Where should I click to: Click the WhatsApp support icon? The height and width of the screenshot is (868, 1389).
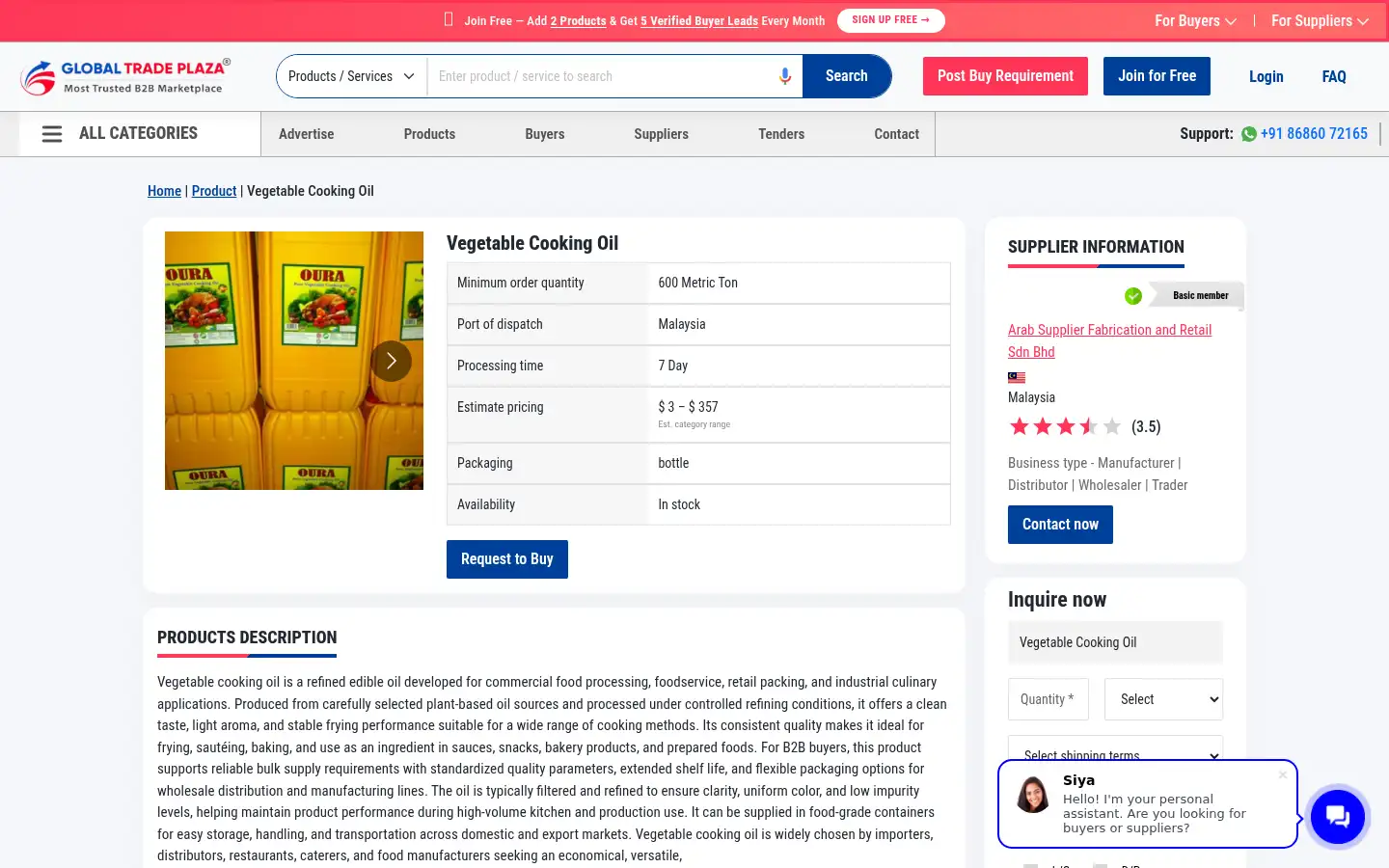1249,134
